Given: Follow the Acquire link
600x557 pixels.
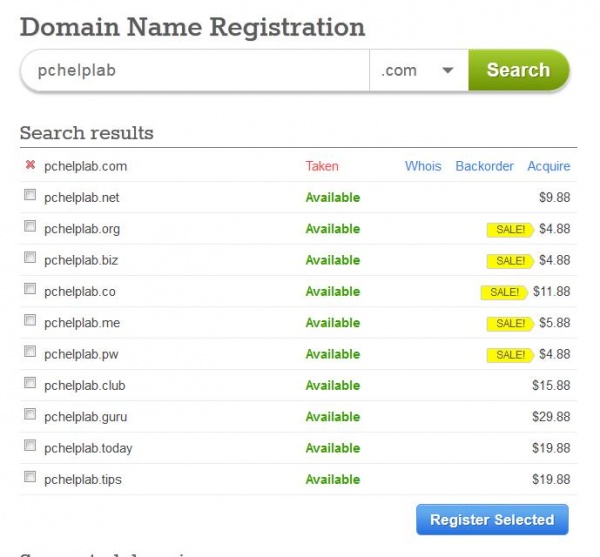Looking at the screenshot, I should click(549, 166).
